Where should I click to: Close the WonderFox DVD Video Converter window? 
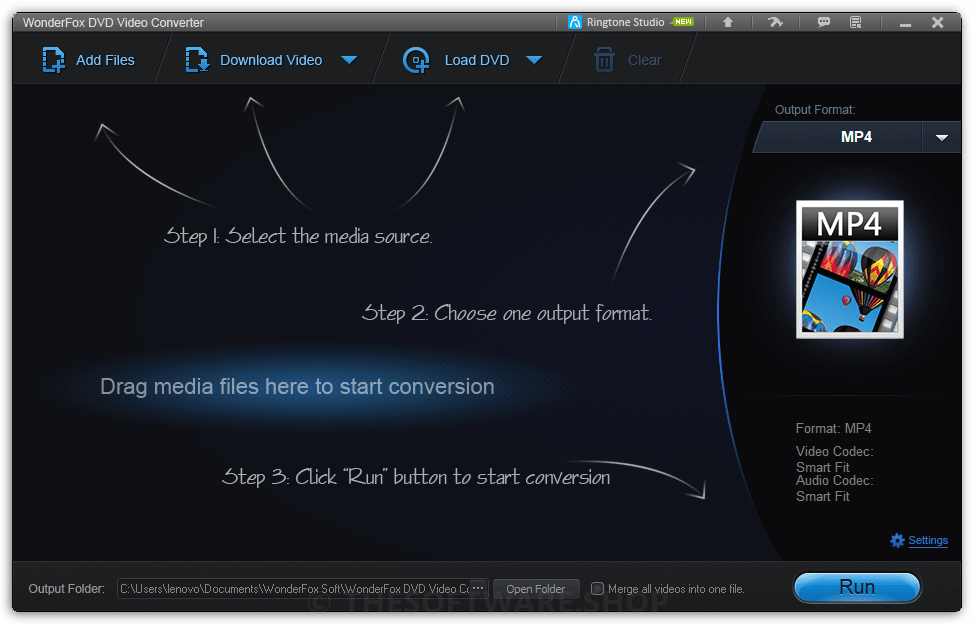click(937, 22)
